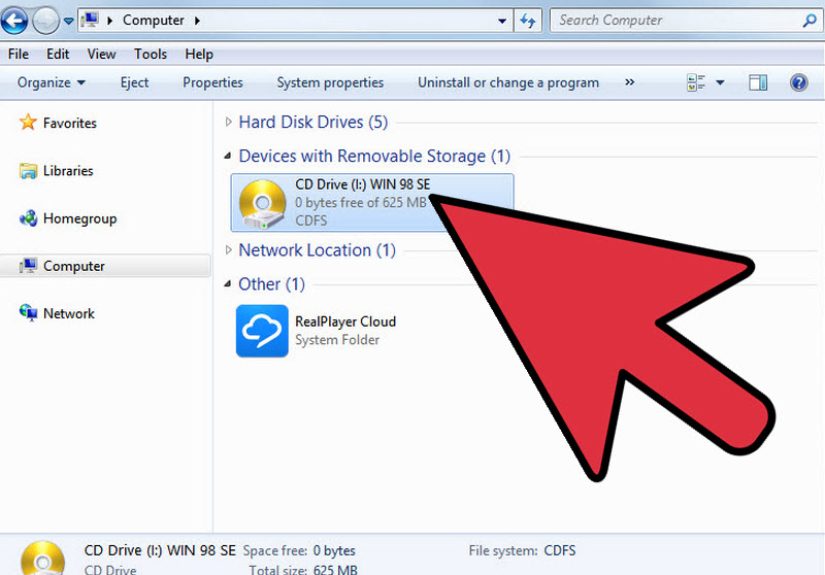This screenshot has height=575, width=825.
Task: Click the Hard Disk Drives (5) heading
Action: pos(313,122)
